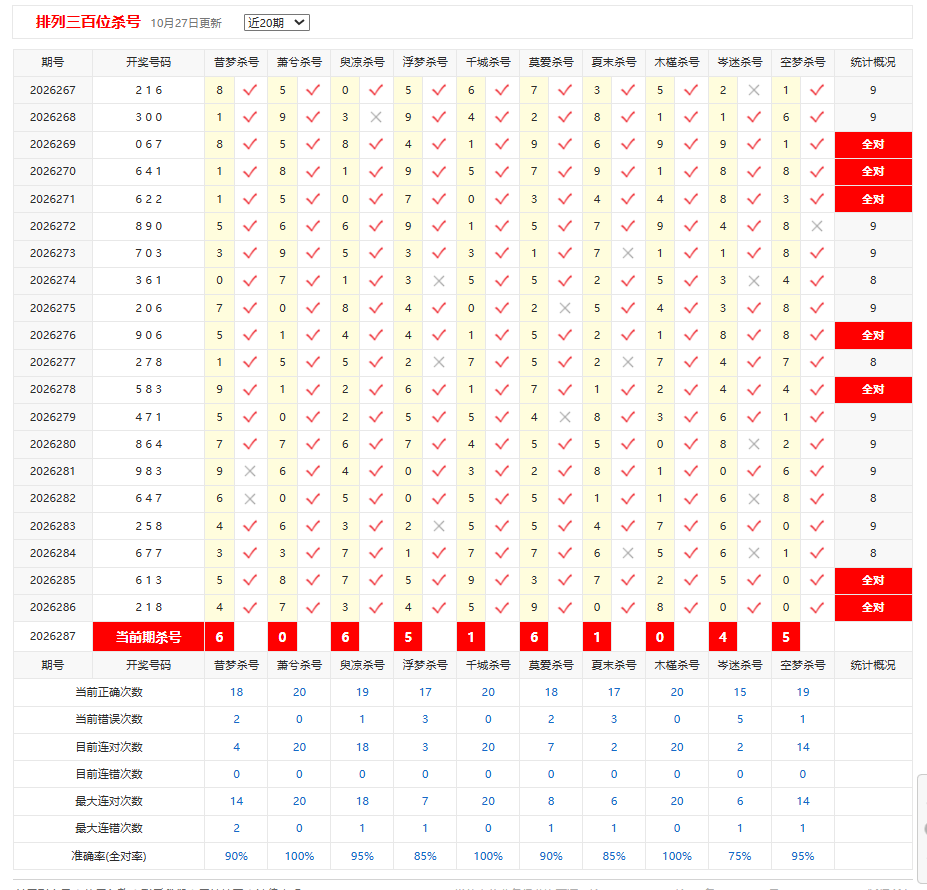Screen dimensions: 927x890
Task: Click the gray X in row 2026268 under 奥凉杀号
Action: click(x=376, y=117)
